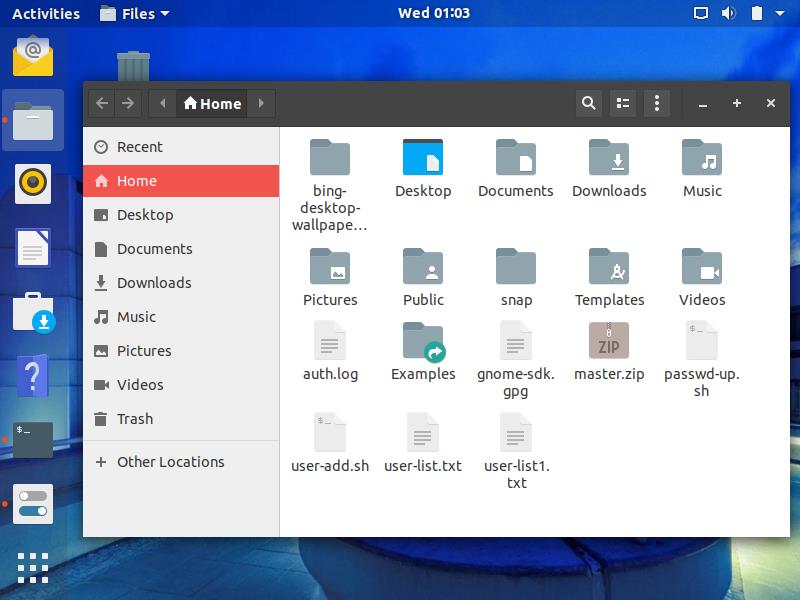Go to Music in the sidebar
Viewport: 800px width, 600px height.
181,317
